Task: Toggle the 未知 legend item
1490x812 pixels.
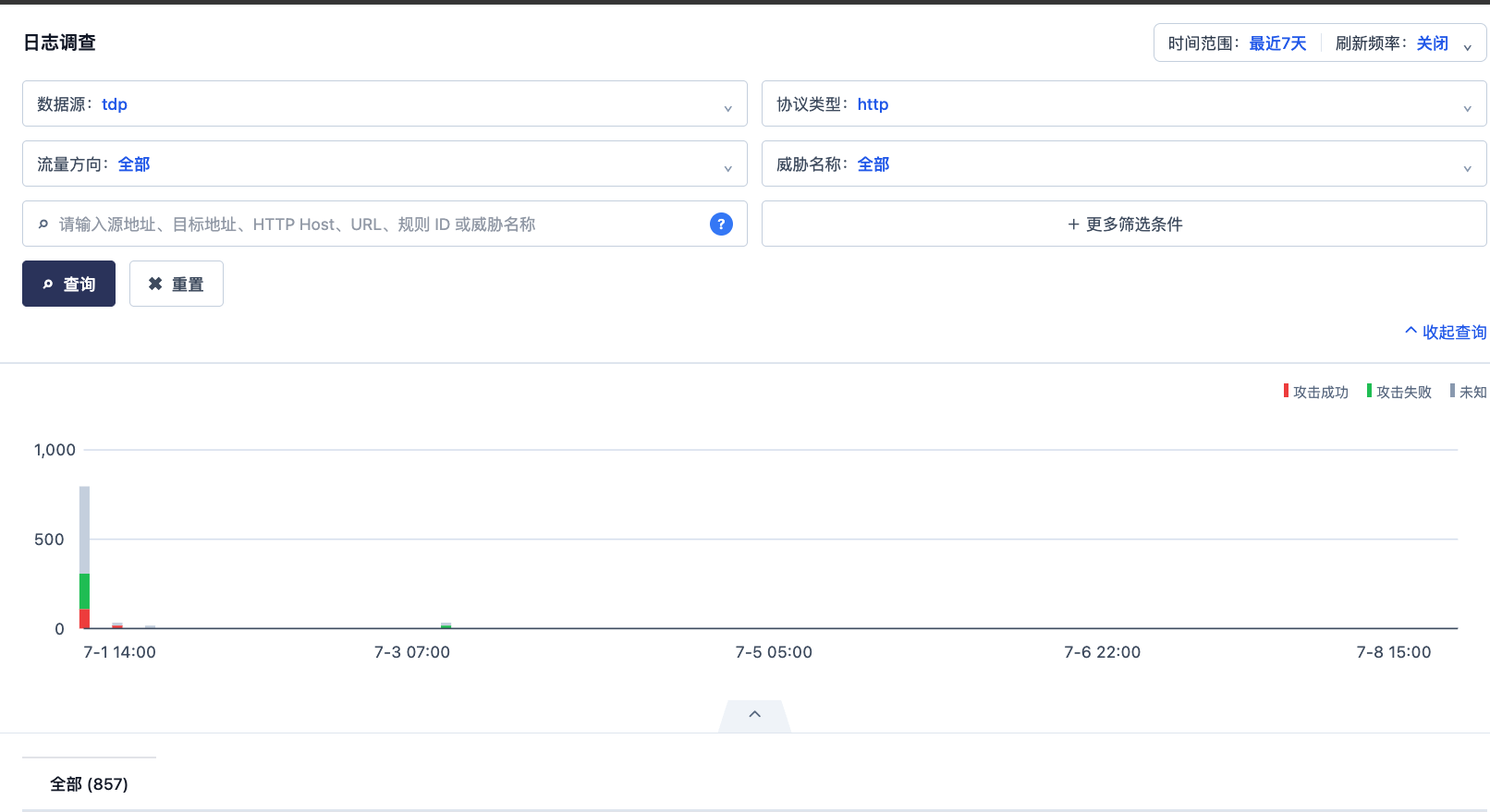Action: click(x=1468, y=392)
